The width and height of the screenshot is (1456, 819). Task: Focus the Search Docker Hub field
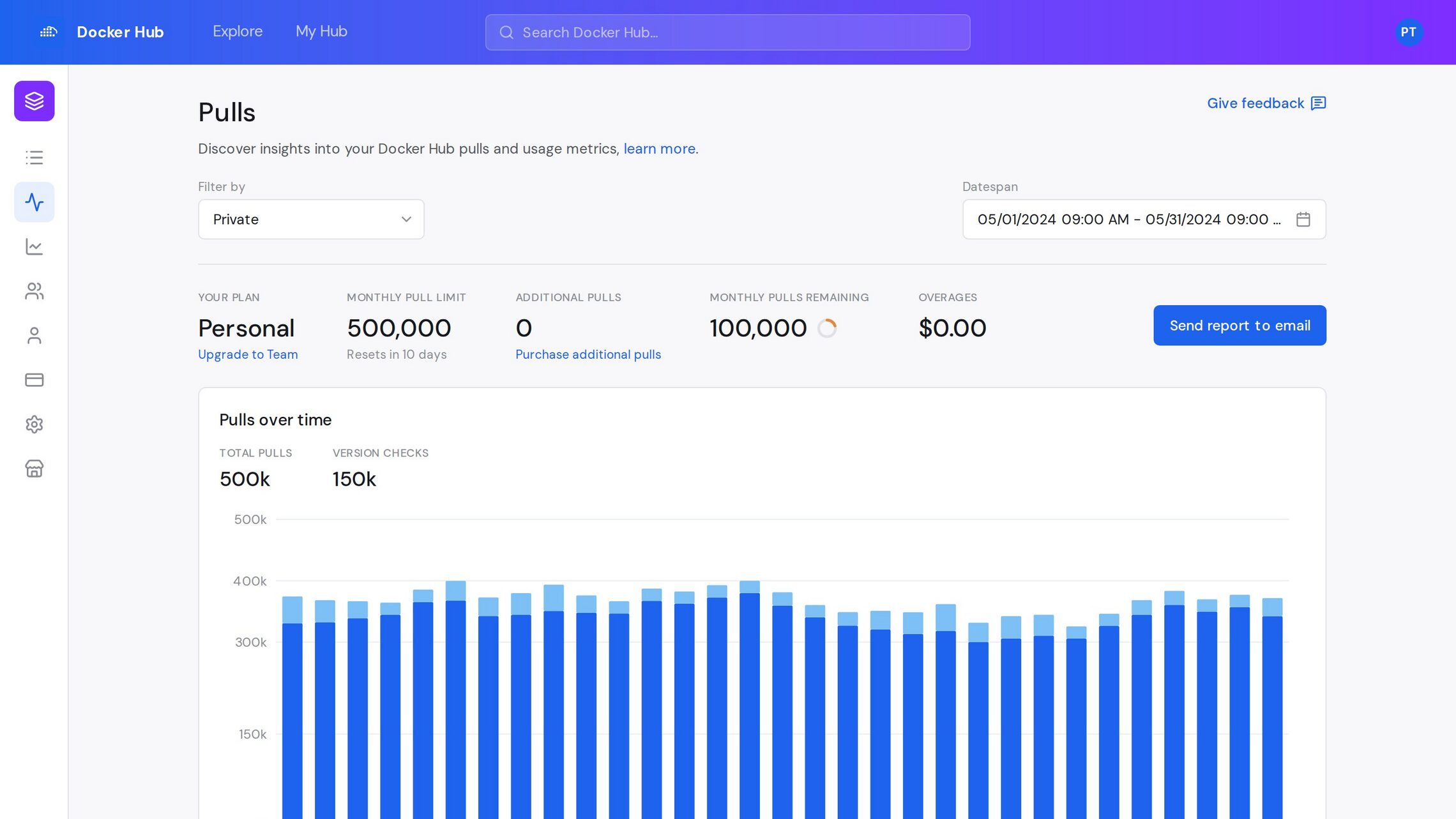point(727,33)
